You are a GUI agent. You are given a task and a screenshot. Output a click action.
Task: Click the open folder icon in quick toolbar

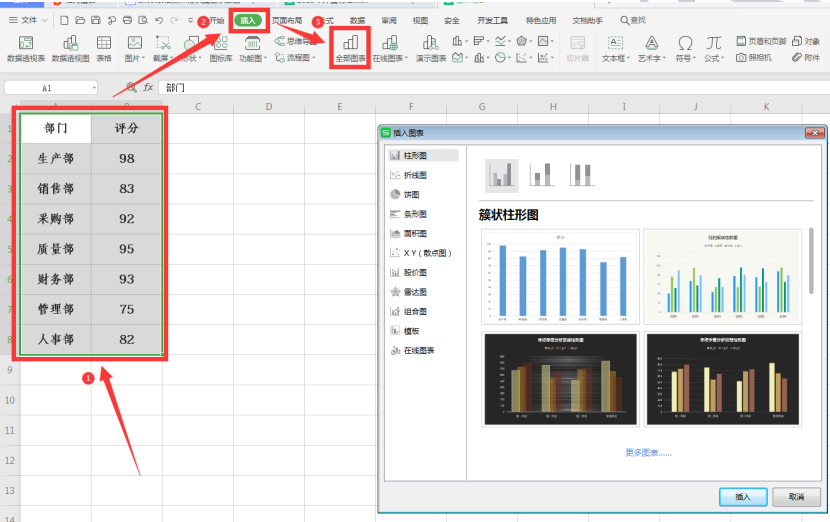click(x=80, y=21)
